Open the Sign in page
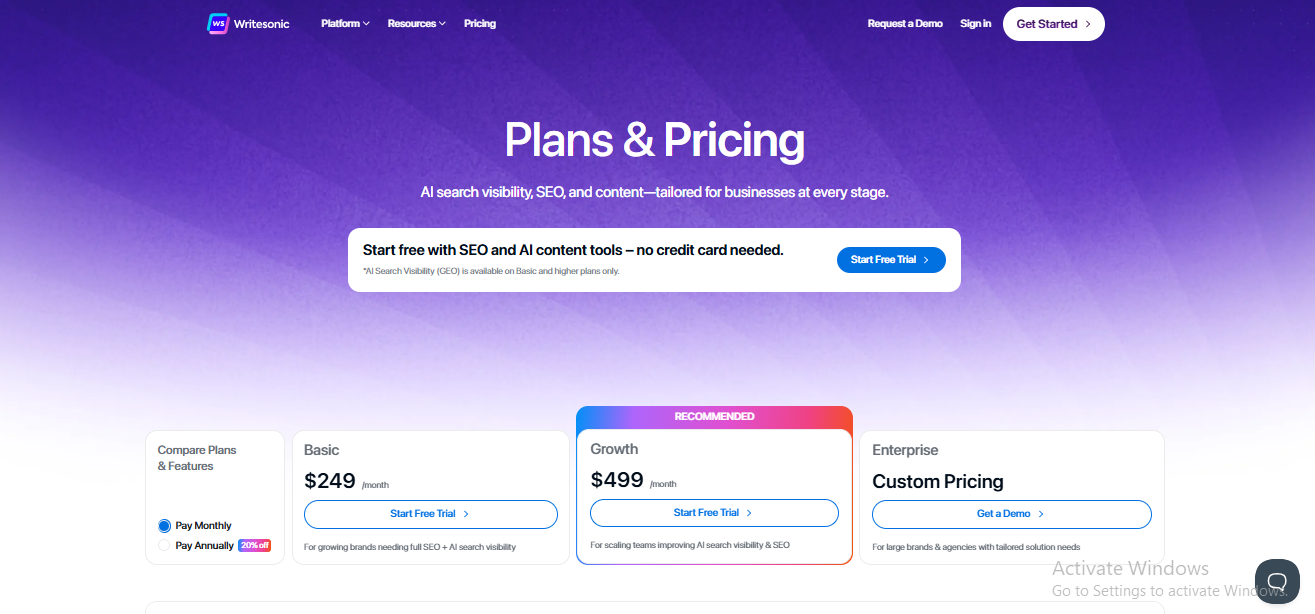The image size is (1315, 614). tap(975, 23)
